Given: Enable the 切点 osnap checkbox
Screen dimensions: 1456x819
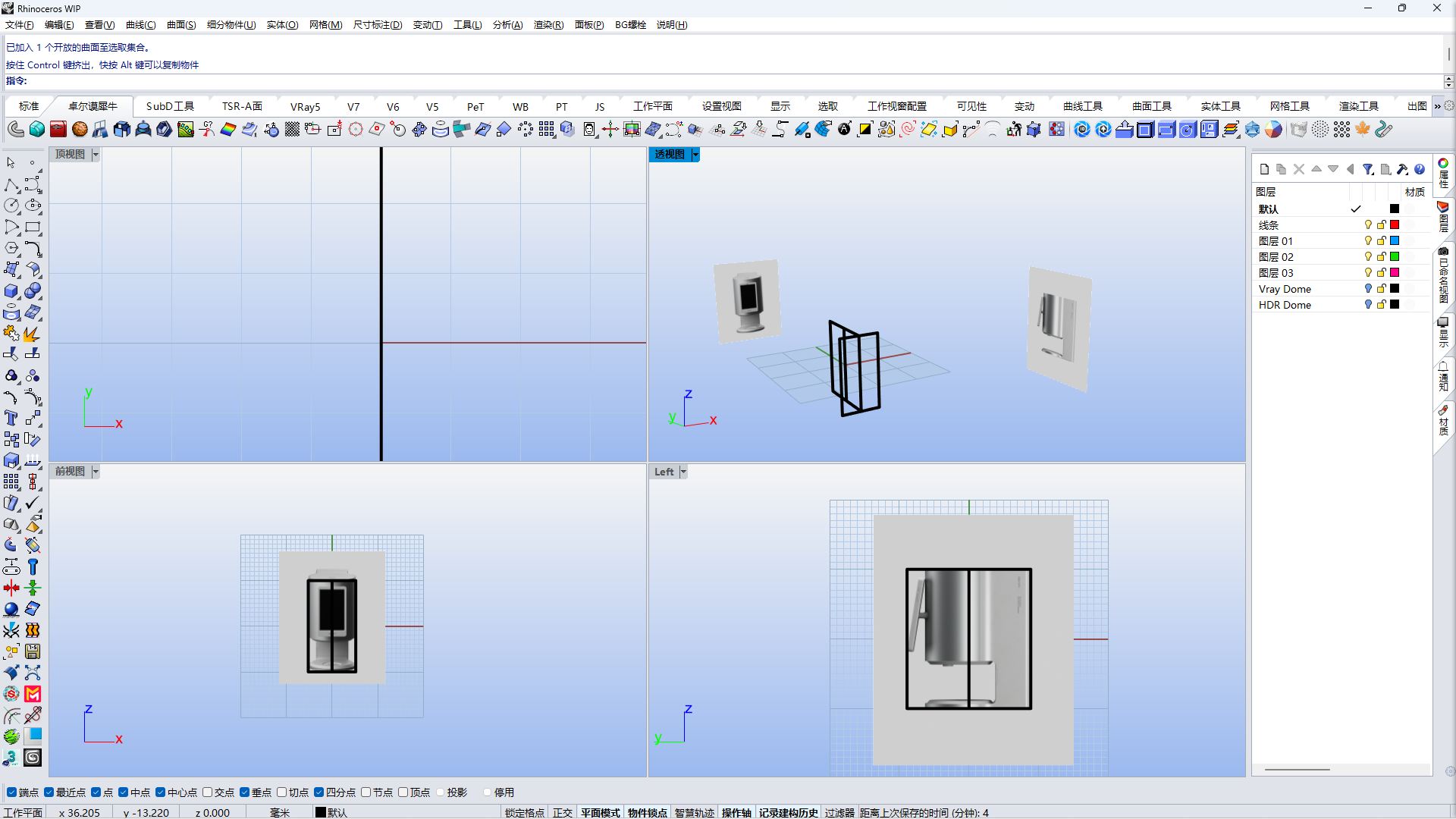Looking at the screenshot, I should [x=281, y=792].
